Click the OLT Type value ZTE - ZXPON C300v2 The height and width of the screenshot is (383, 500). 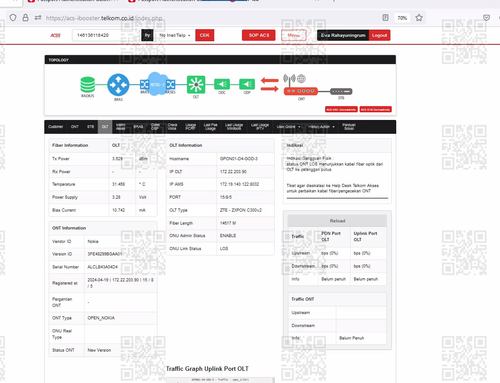(241, 210)
